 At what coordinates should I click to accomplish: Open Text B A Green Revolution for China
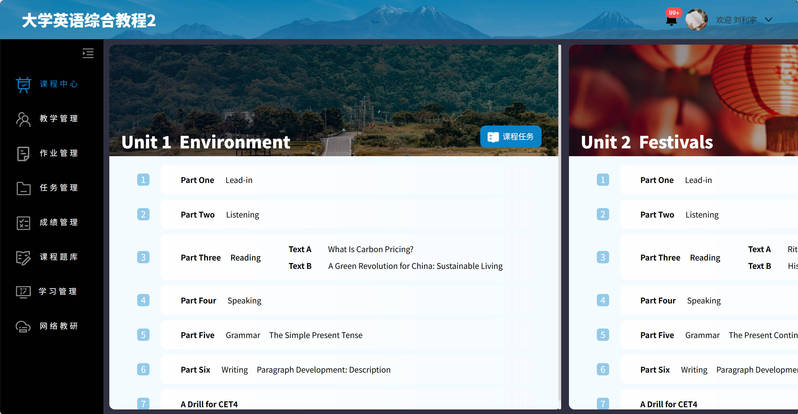point(414,266)
